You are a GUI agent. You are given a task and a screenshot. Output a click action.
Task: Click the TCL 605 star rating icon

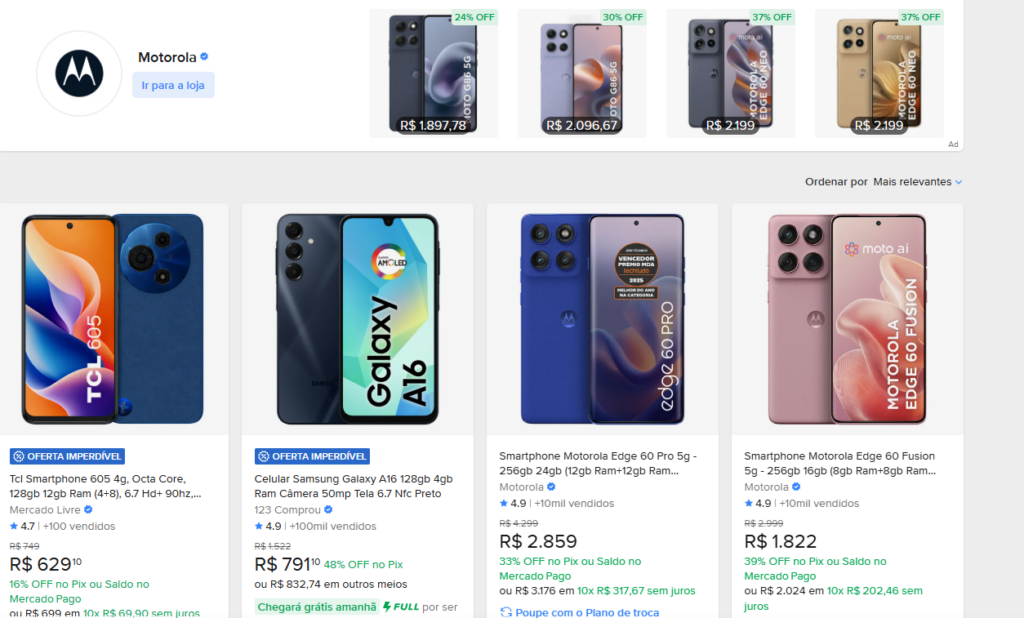click(14, 526)
